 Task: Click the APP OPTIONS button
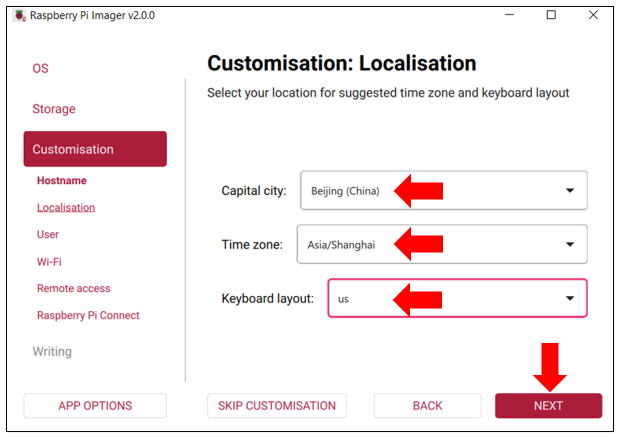[x=95, y=405]
